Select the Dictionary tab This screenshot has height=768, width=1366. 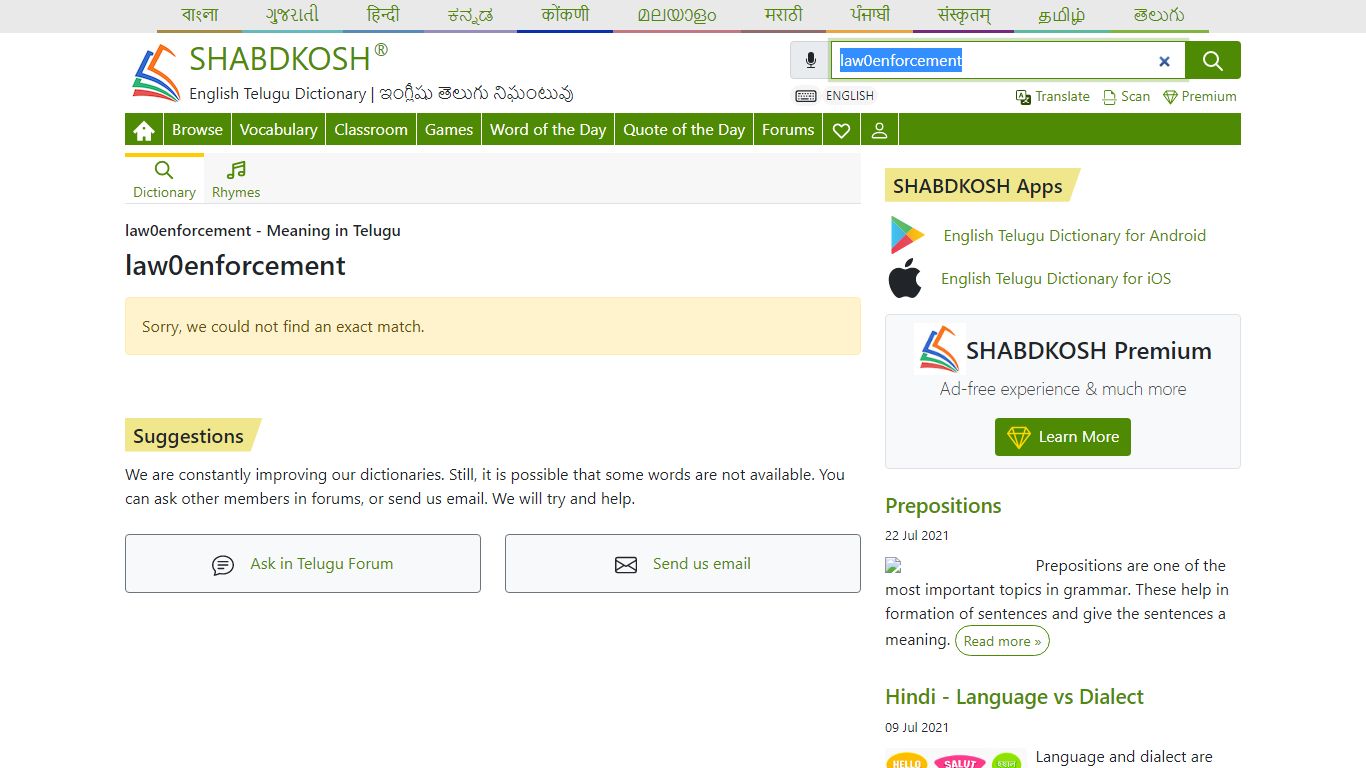click(x=164, y=179)
